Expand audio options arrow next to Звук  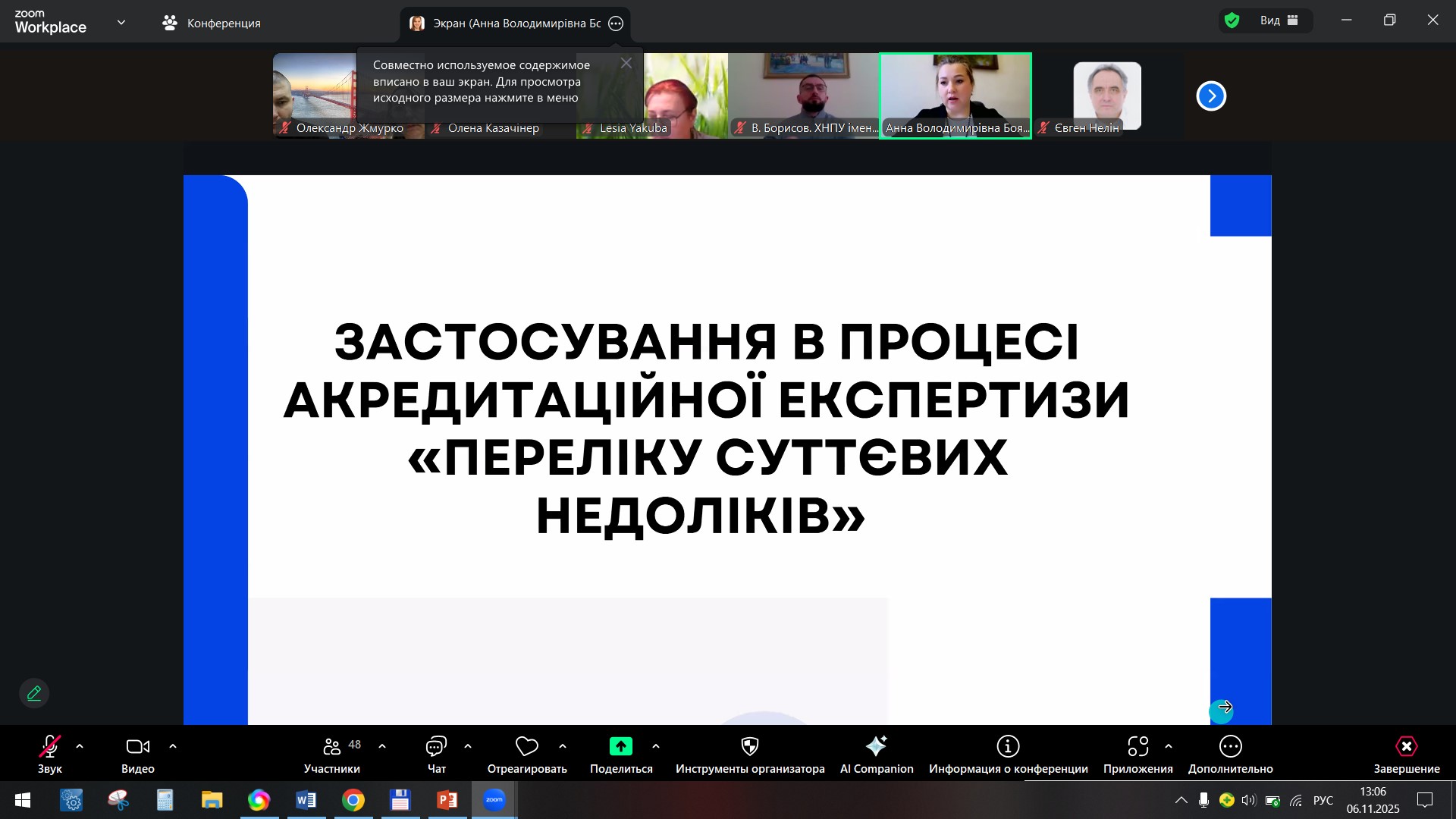tap(80, 747)
